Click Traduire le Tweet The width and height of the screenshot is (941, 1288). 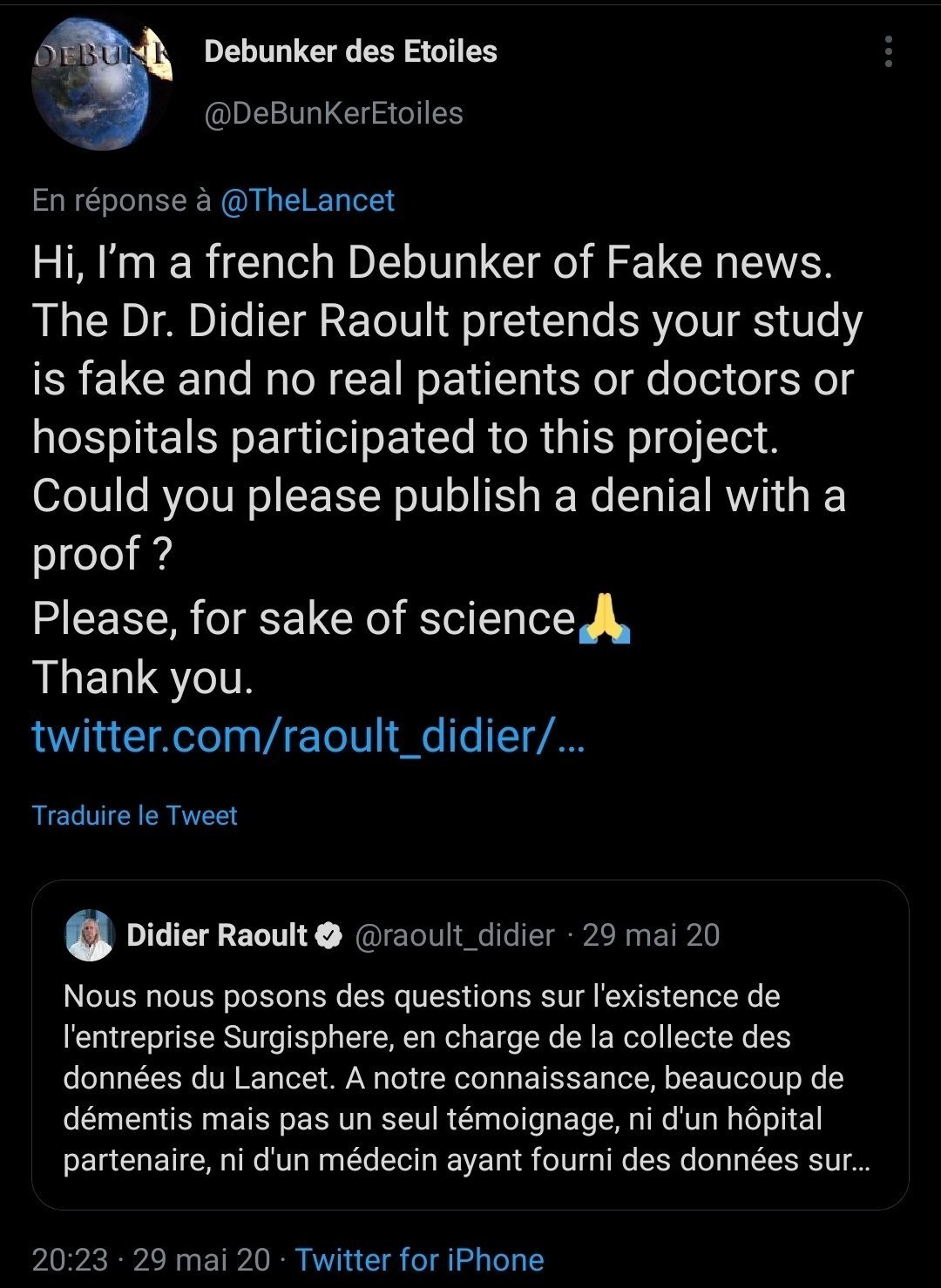pos(135,815)
